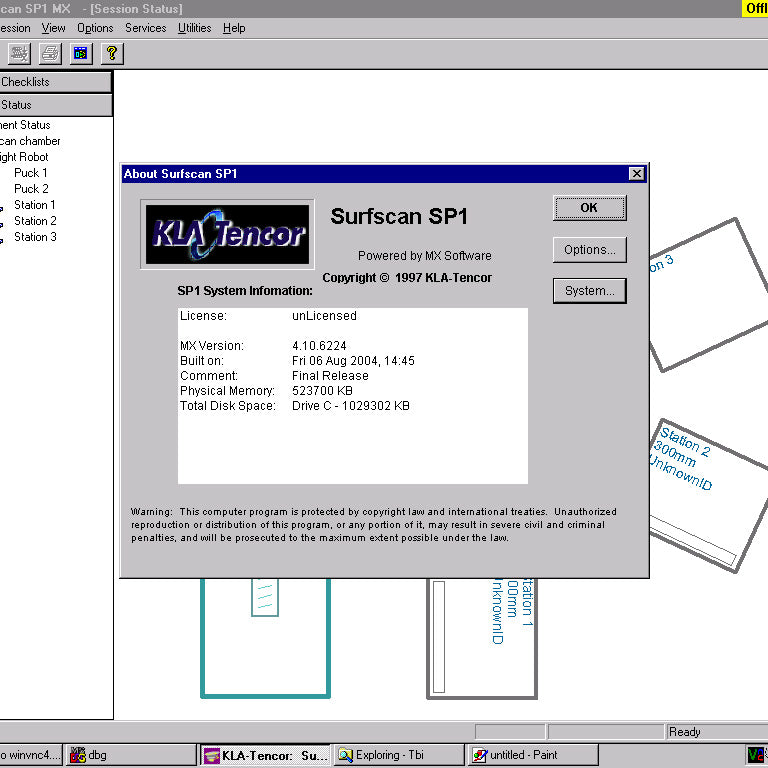Click Powered by MX Software text
768x768 pixels.
pos(425,256)
